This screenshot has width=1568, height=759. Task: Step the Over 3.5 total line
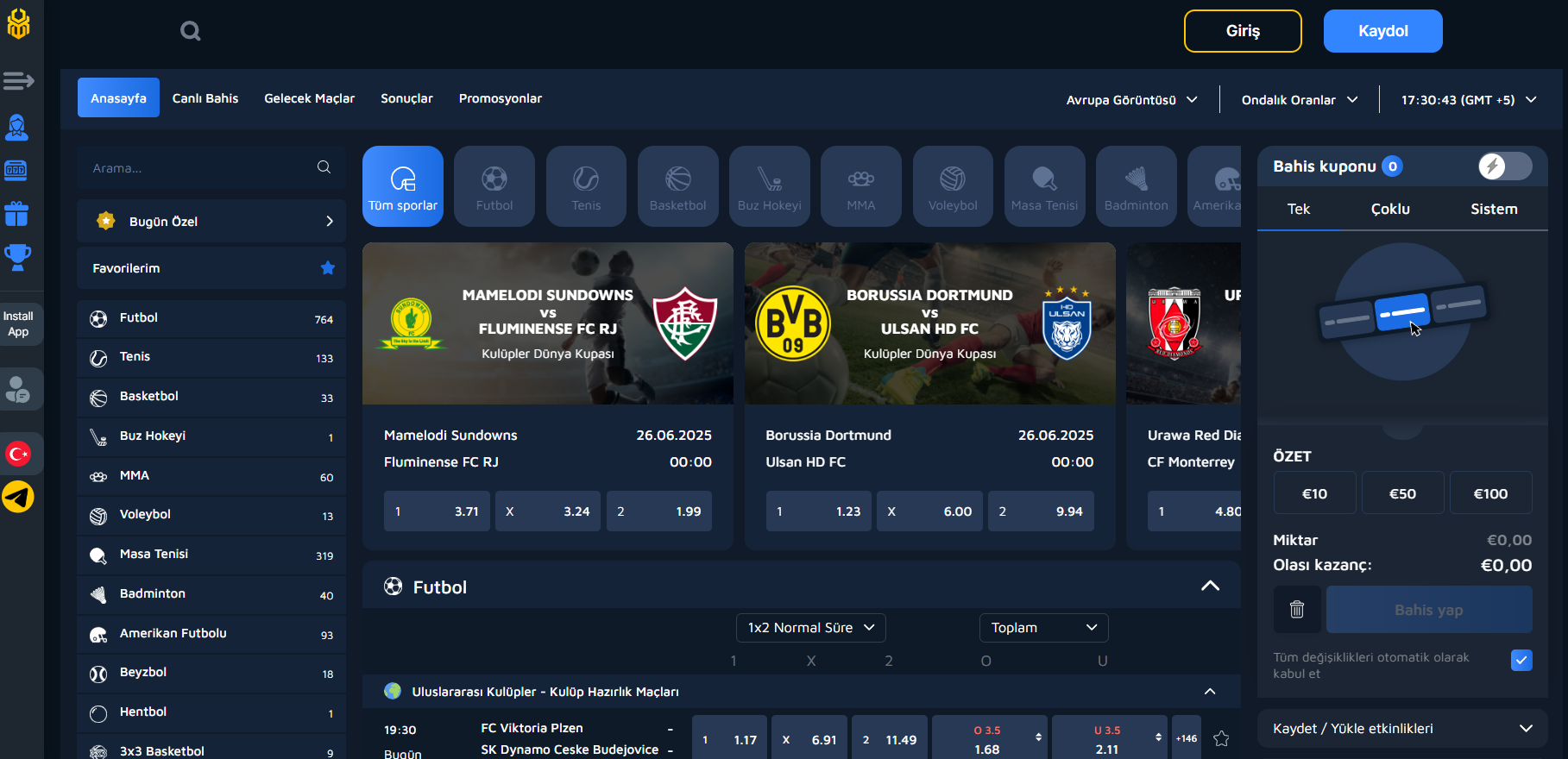(1038, 737)
